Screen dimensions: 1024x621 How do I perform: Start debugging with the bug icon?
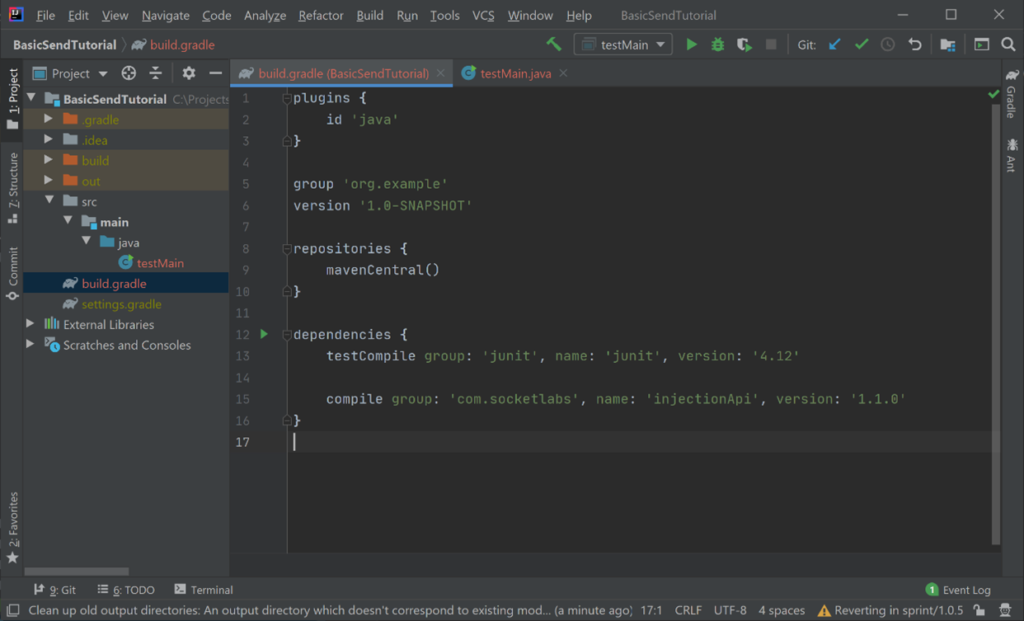pyautogui.click(x=718, y=44)
